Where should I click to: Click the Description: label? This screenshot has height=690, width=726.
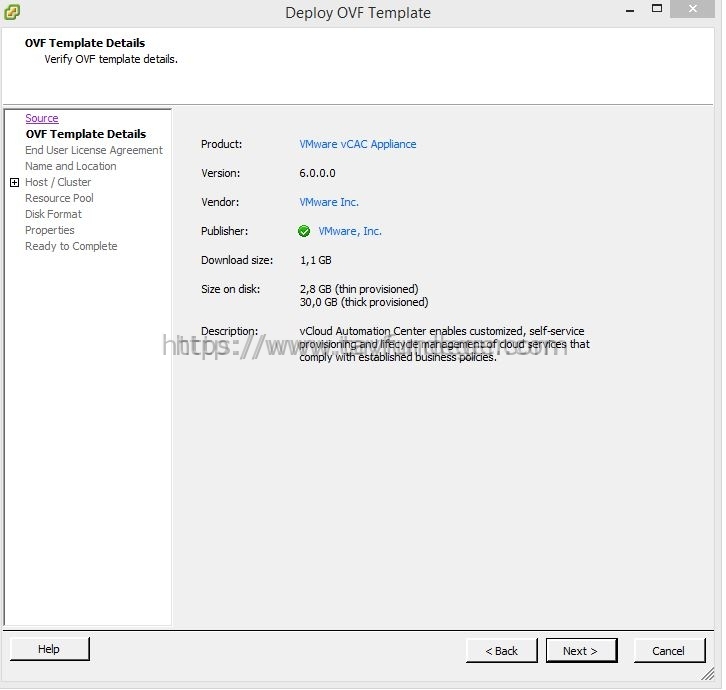(x=230, y=331)
